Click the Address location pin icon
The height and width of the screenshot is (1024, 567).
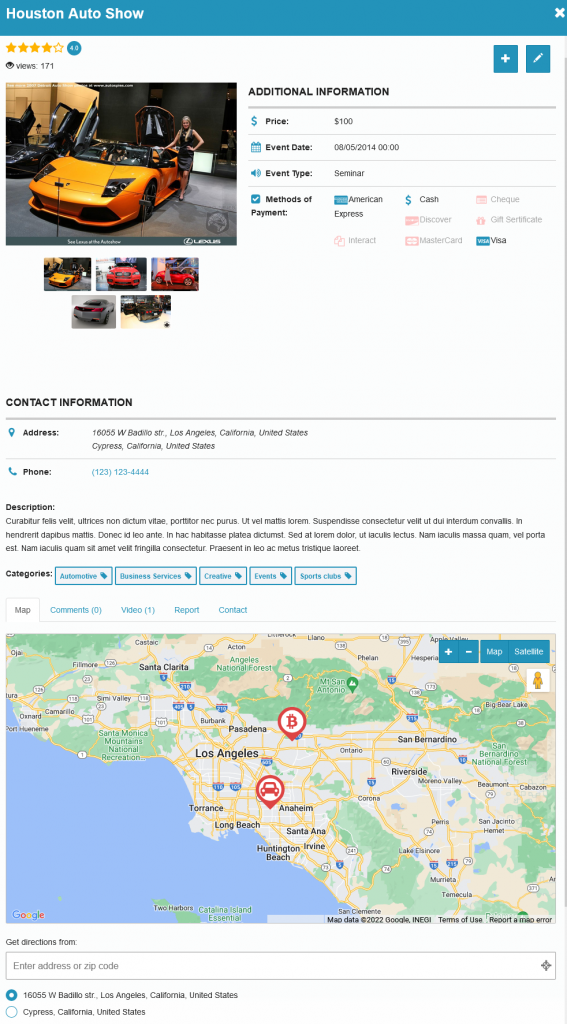11,432
